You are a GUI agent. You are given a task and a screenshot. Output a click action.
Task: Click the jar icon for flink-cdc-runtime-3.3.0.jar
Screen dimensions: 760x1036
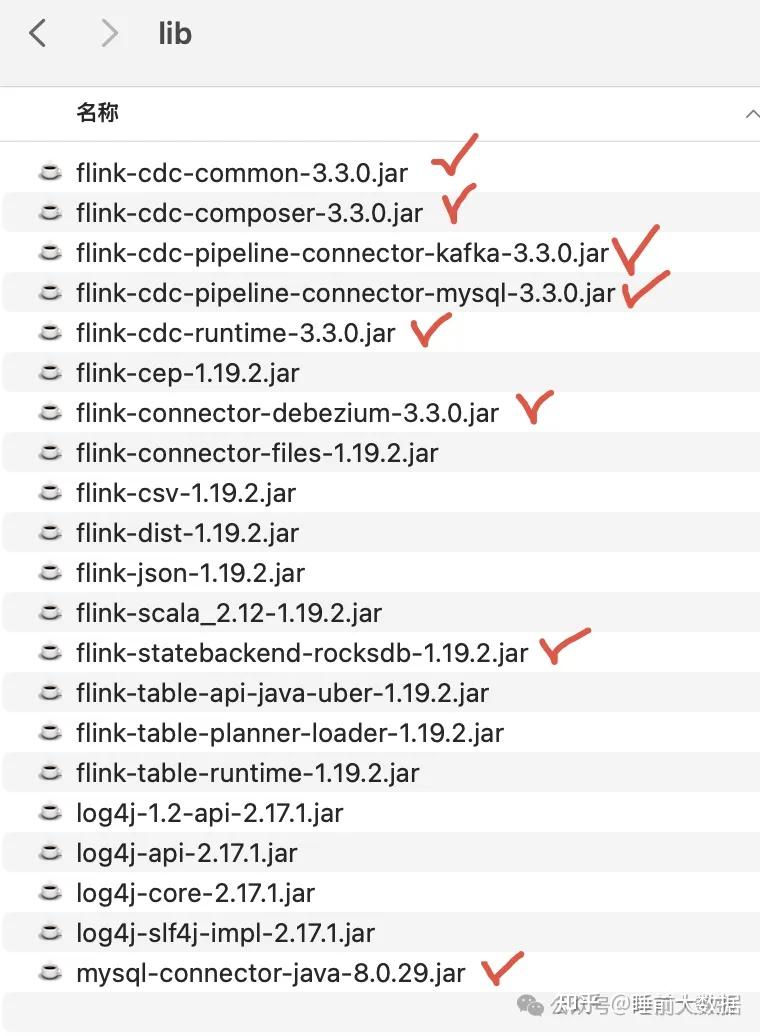[50, 332]
